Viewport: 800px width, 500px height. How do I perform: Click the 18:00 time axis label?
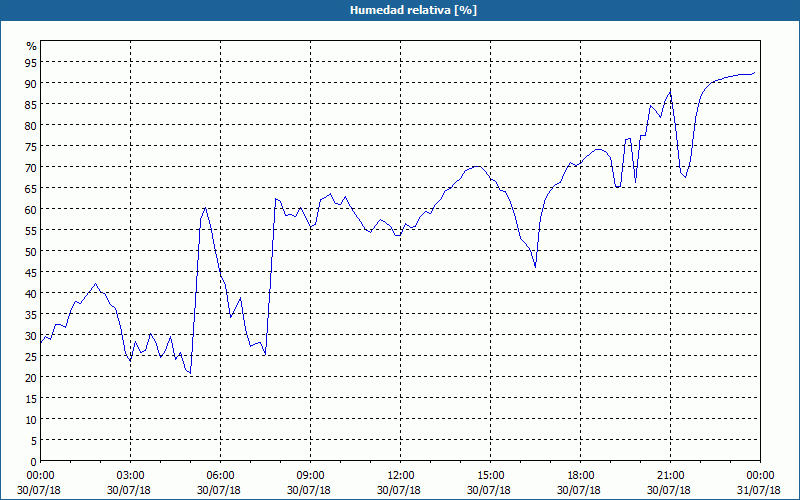[581, 476]
